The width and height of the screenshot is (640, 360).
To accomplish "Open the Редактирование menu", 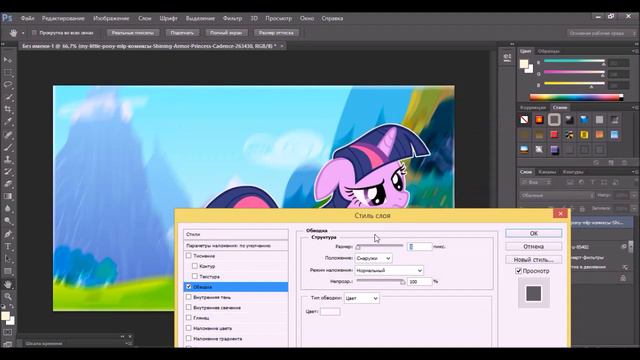I will (63, 18).
